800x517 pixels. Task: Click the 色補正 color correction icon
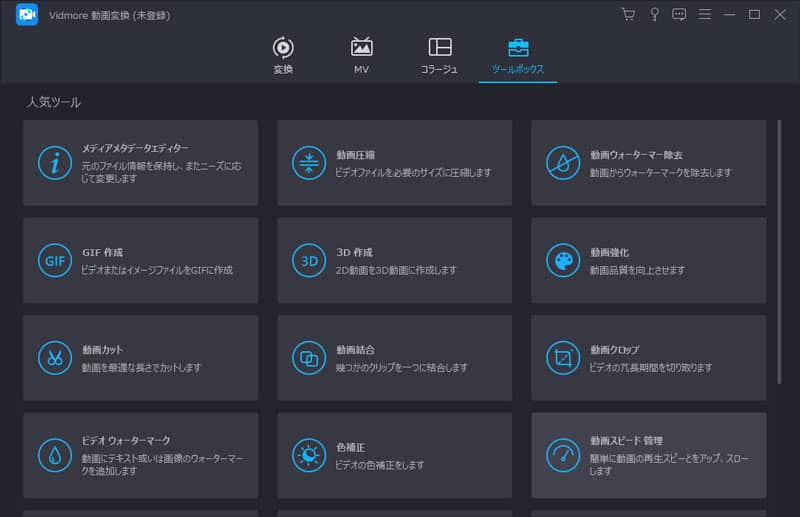[309, 455]
